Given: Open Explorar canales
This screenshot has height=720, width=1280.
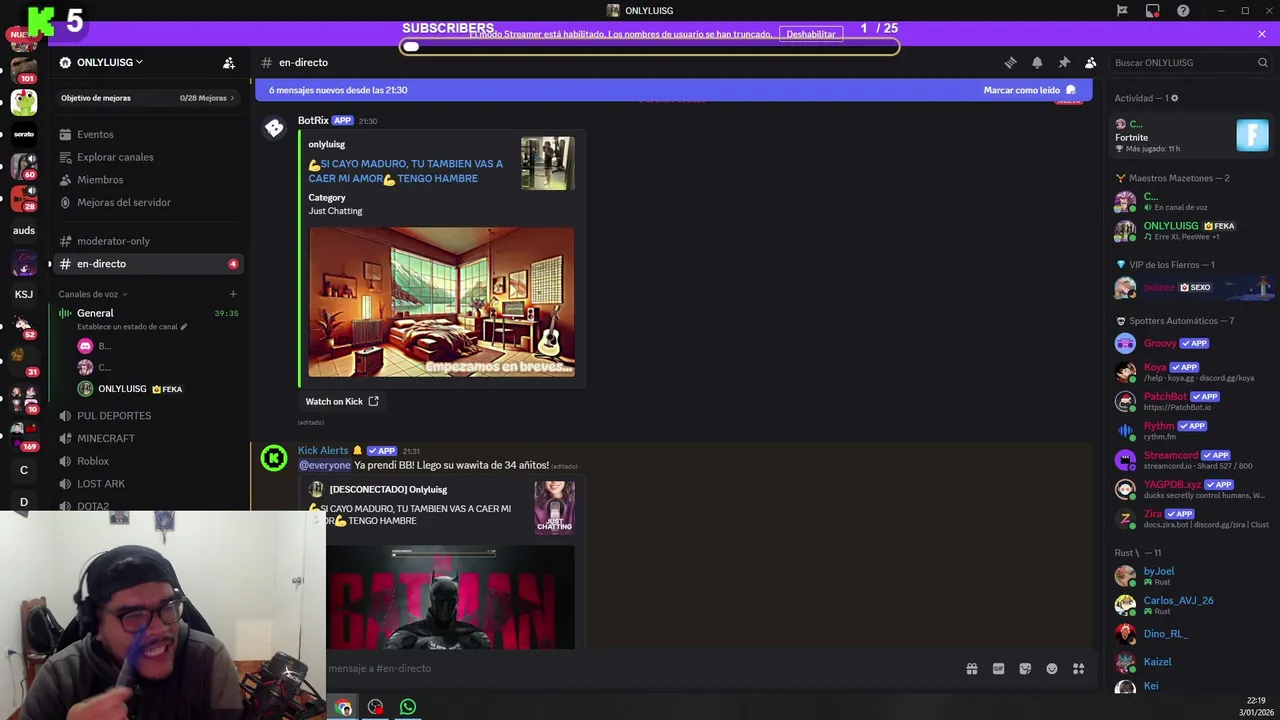Looking at the screenshot, I should click(146, 157).
